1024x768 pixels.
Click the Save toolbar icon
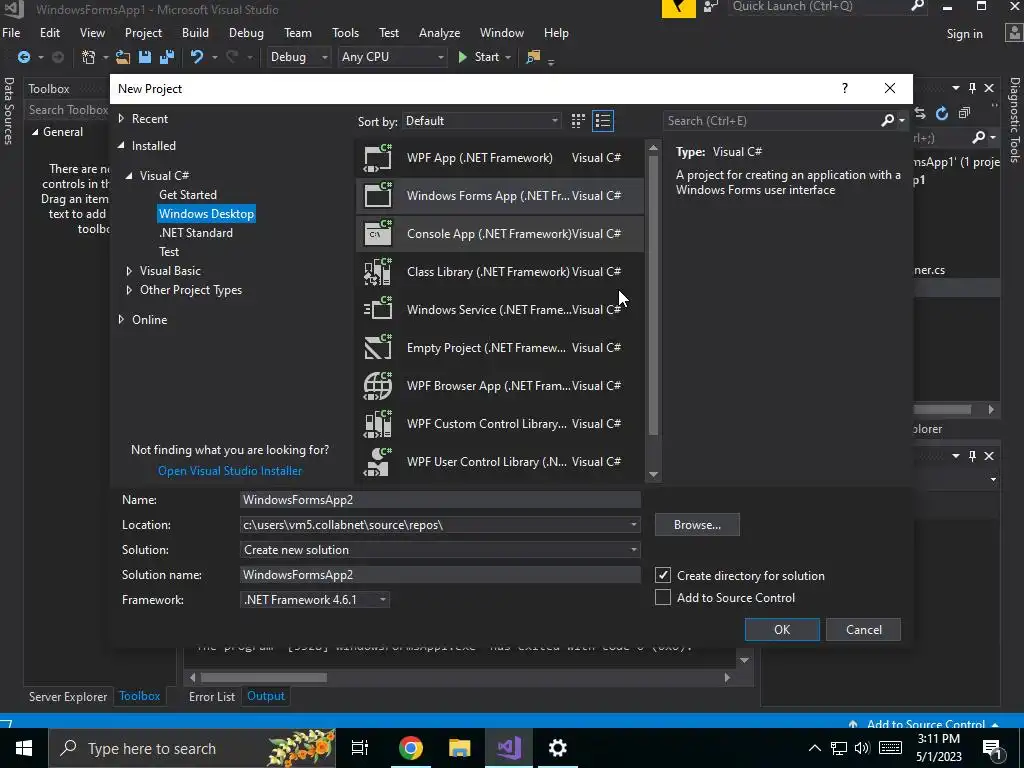pos(145,57)
